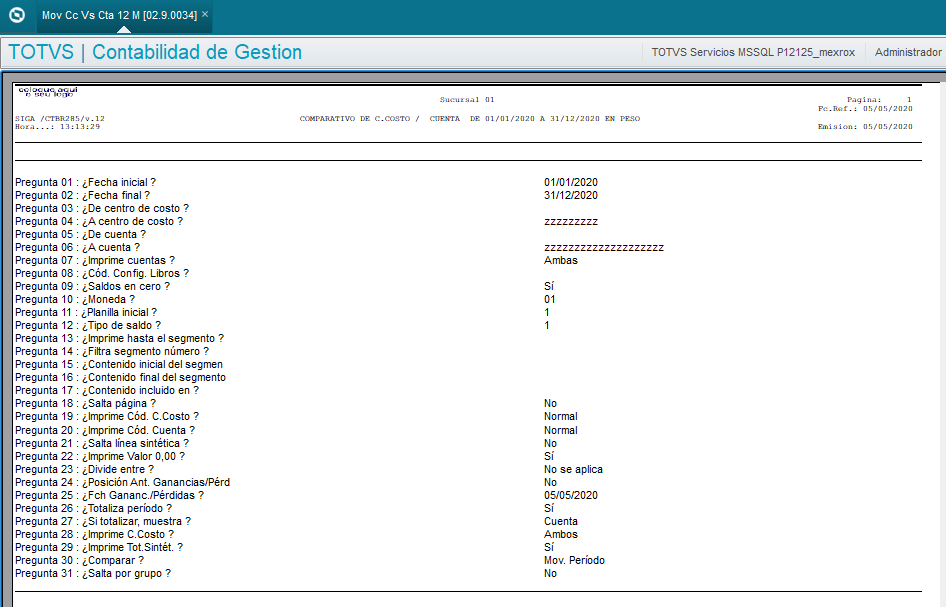
Task: Click the Hora 13:13:29 text
Action: point(57,127)
